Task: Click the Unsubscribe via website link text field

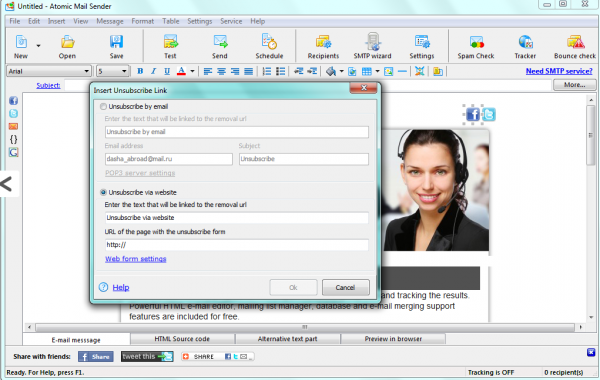Action: (x=237, y=218)
